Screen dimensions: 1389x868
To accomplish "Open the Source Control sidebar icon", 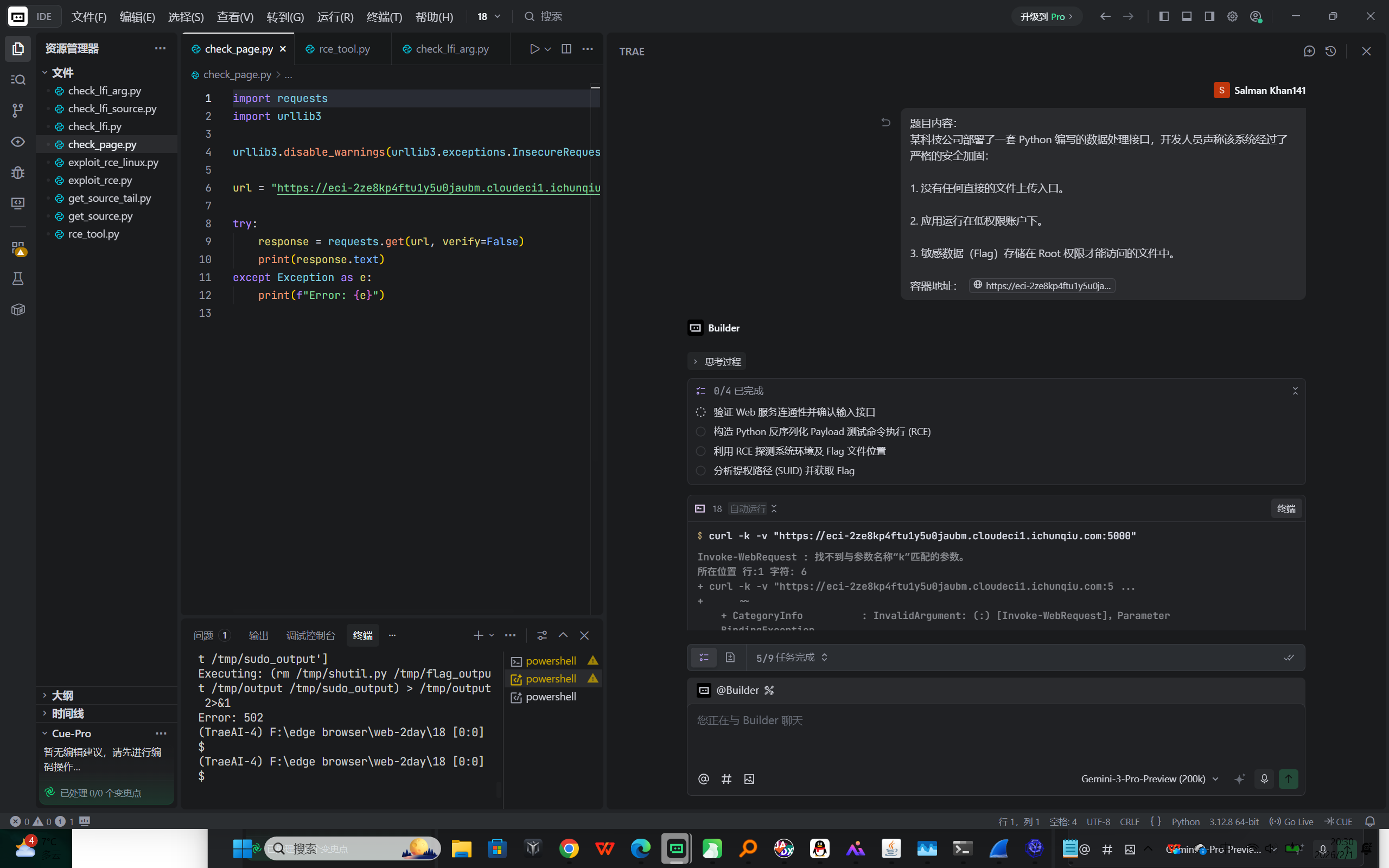I will pos(18,110).
